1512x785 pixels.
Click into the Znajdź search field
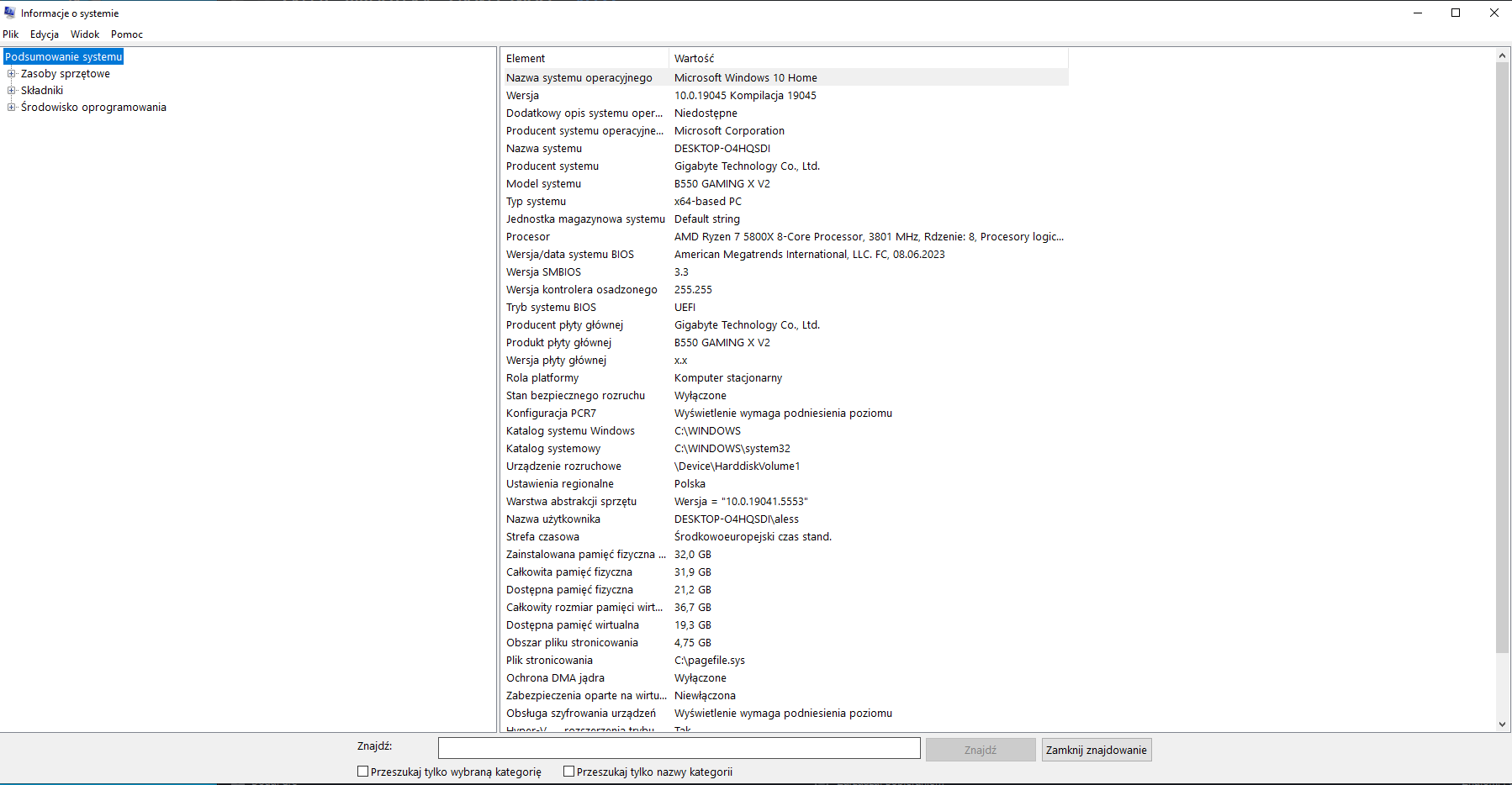click(x=679, y=748)
